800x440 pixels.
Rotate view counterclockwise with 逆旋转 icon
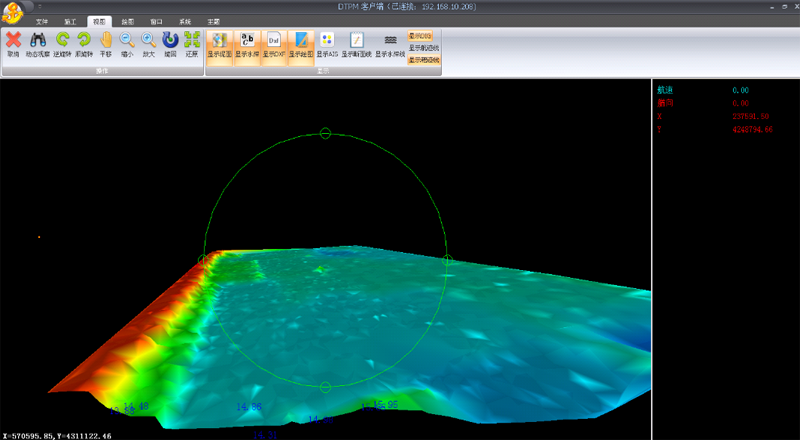pos(62,44)
